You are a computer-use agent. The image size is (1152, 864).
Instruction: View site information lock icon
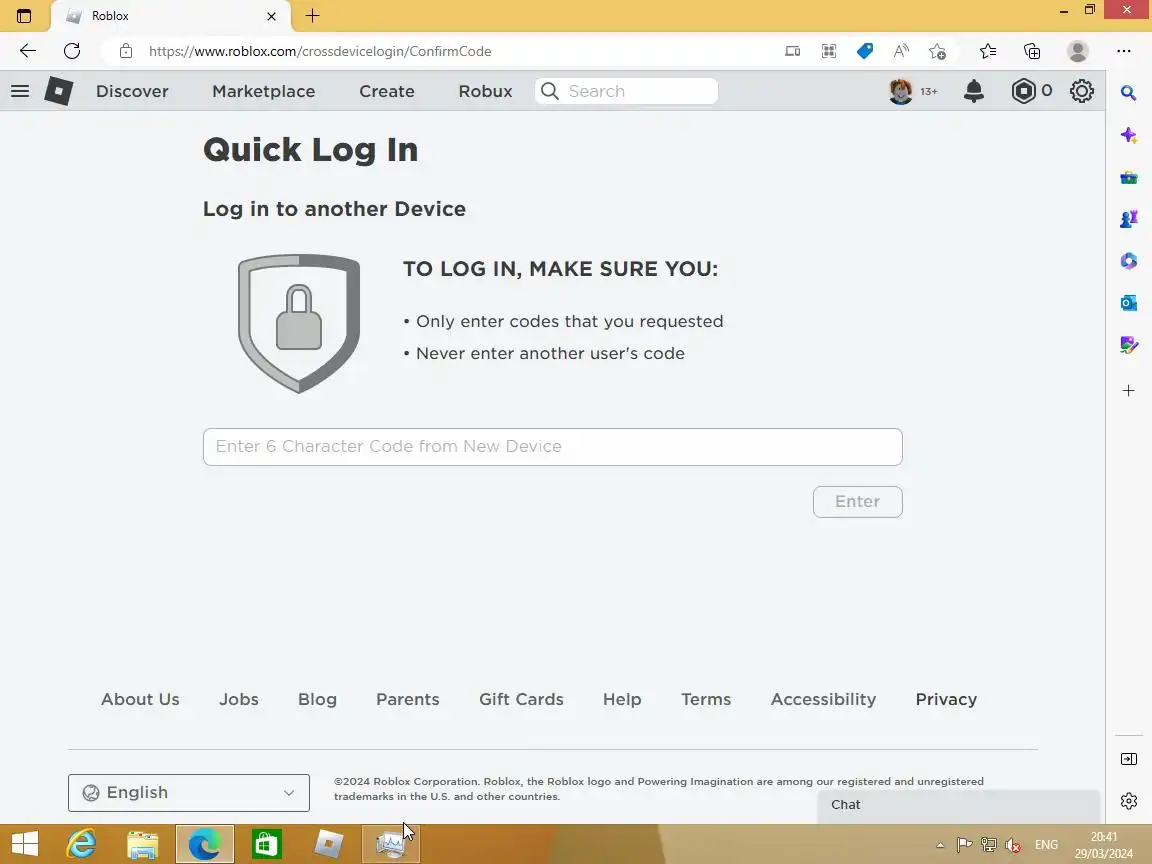coord(126,51)
